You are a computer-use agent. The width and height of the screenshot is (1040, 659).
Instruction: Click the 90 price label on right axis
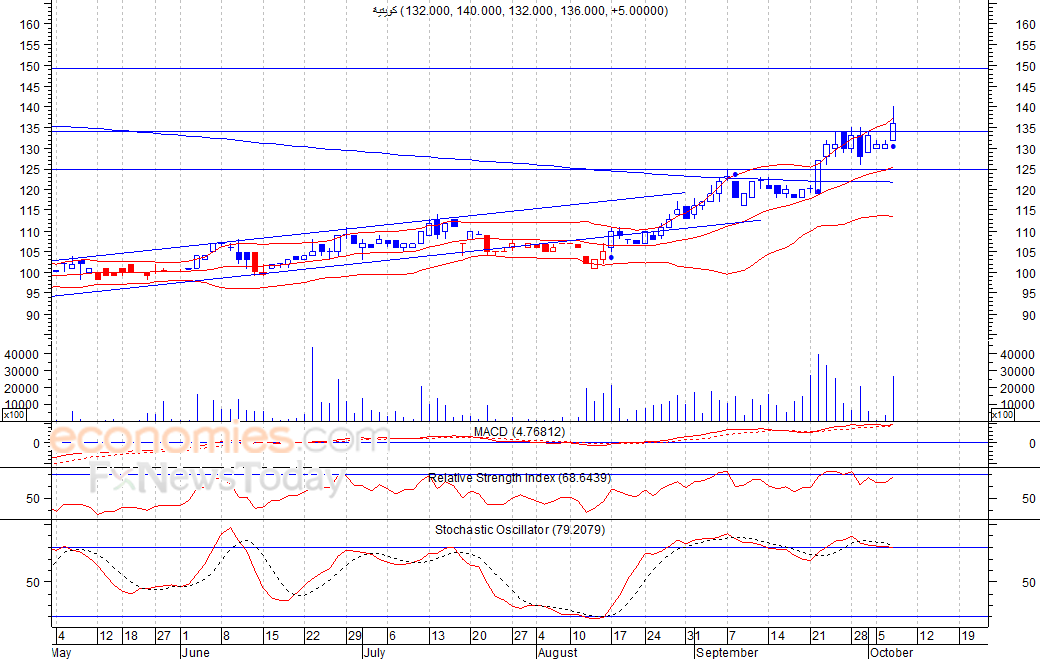(1029, 316)
